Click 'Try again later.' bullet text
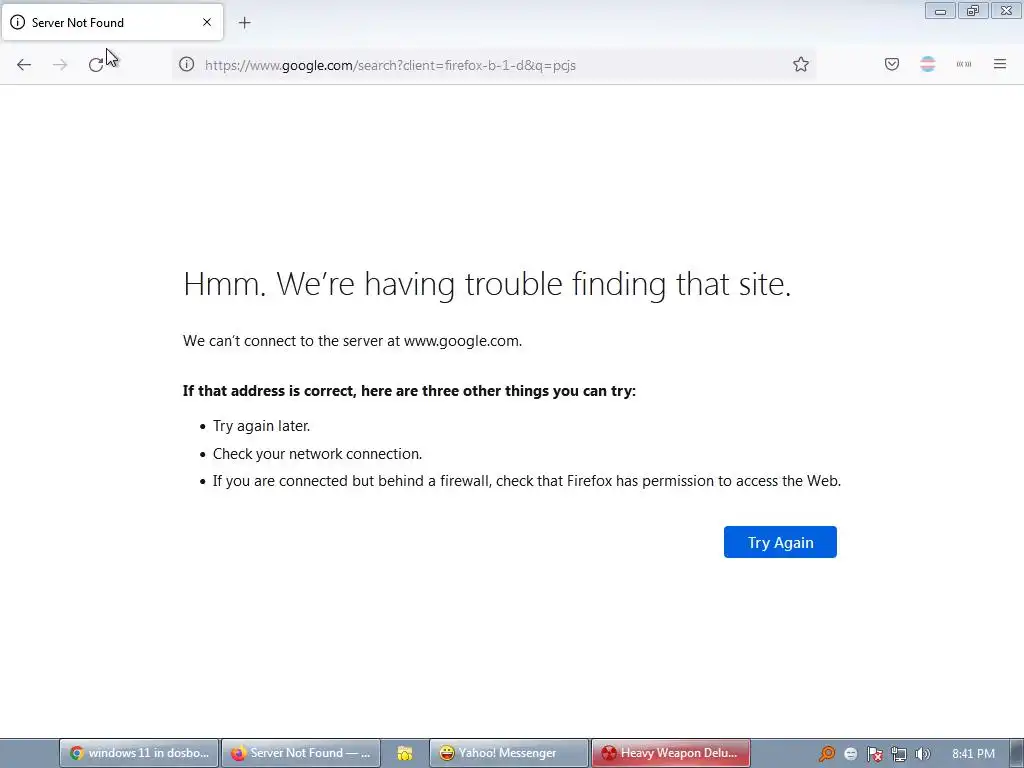The height and width of the screenshot is (768, 1024). (x=261, y=426)
